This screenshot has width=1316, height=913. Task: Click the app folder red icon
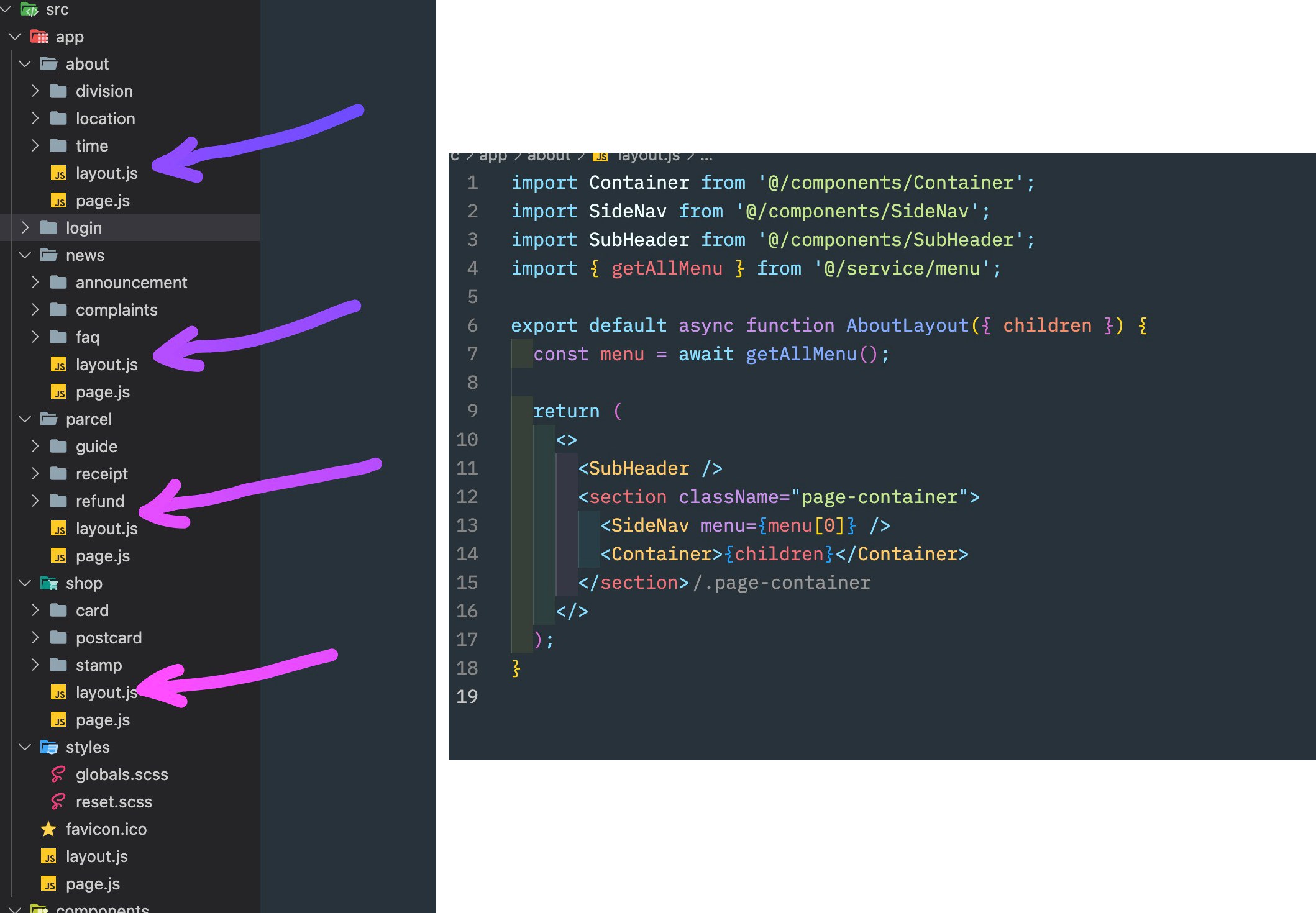(39, 37)
